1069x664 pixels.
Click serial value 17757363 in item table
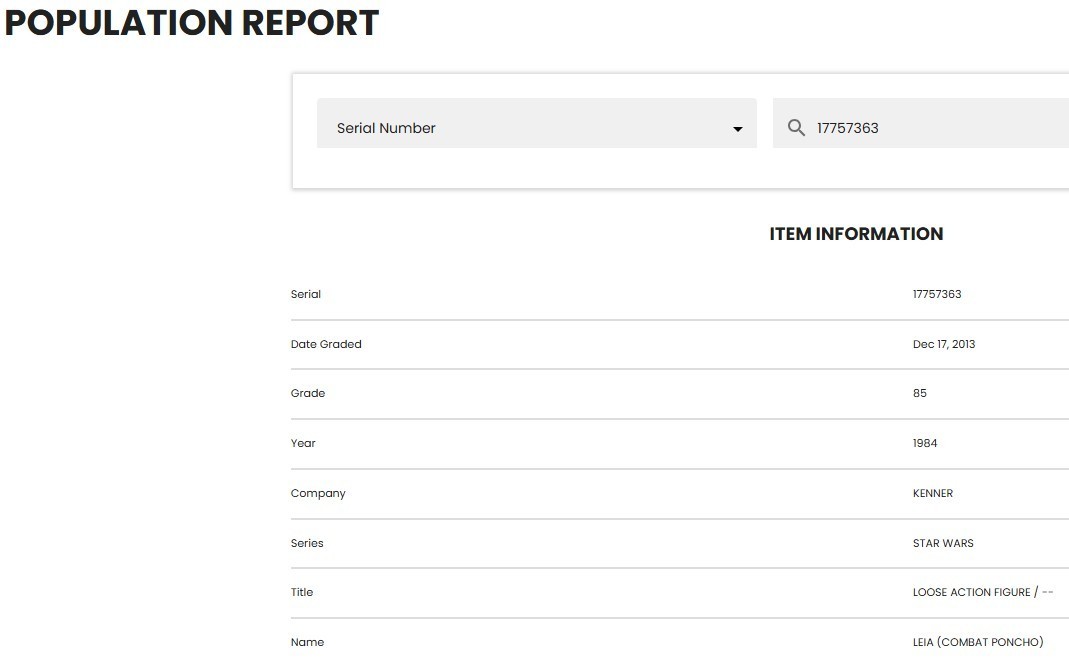937,294
